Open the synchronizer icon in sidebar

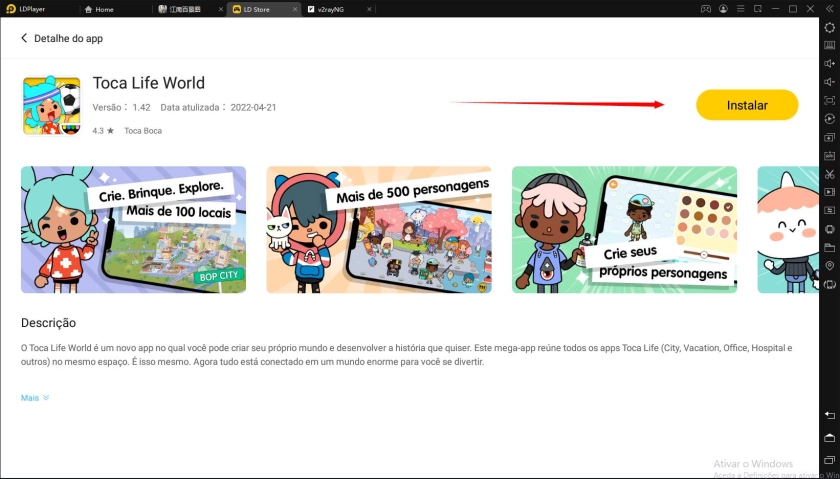[x=829, y=210]
